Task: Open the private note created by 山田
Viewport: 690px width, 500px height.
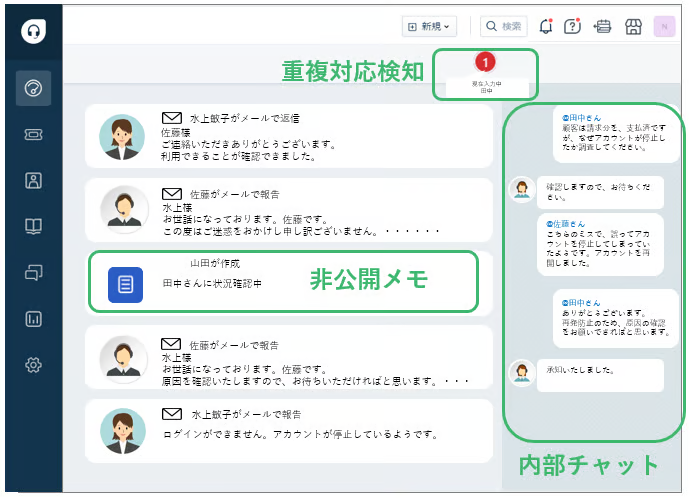Action: tap(280, 279)
